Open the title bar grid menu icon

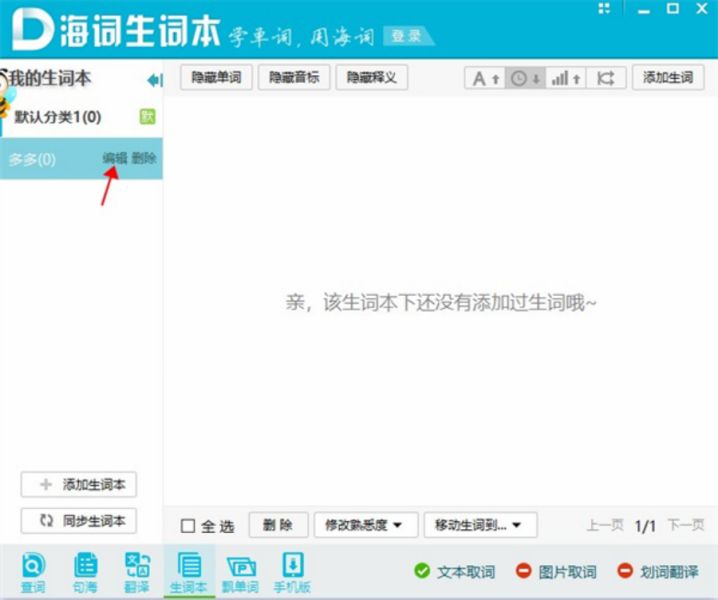tap(604, 9)
